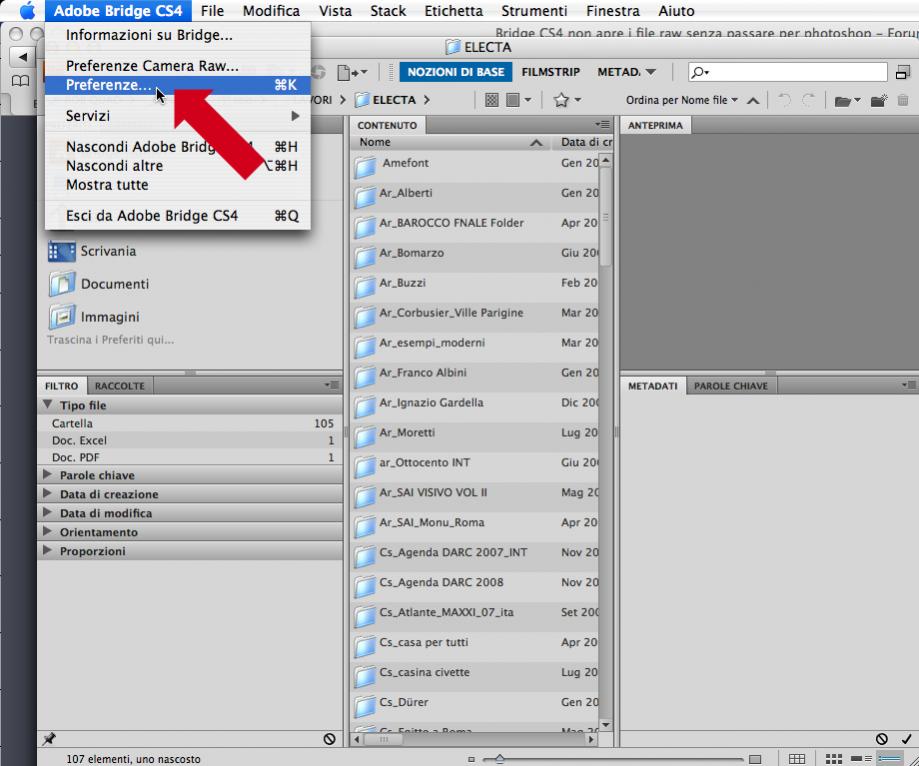Image resolution: width=919 pixels, height=766 pixels.
Task: Open the Filter panel options menu
Action: 332,385
